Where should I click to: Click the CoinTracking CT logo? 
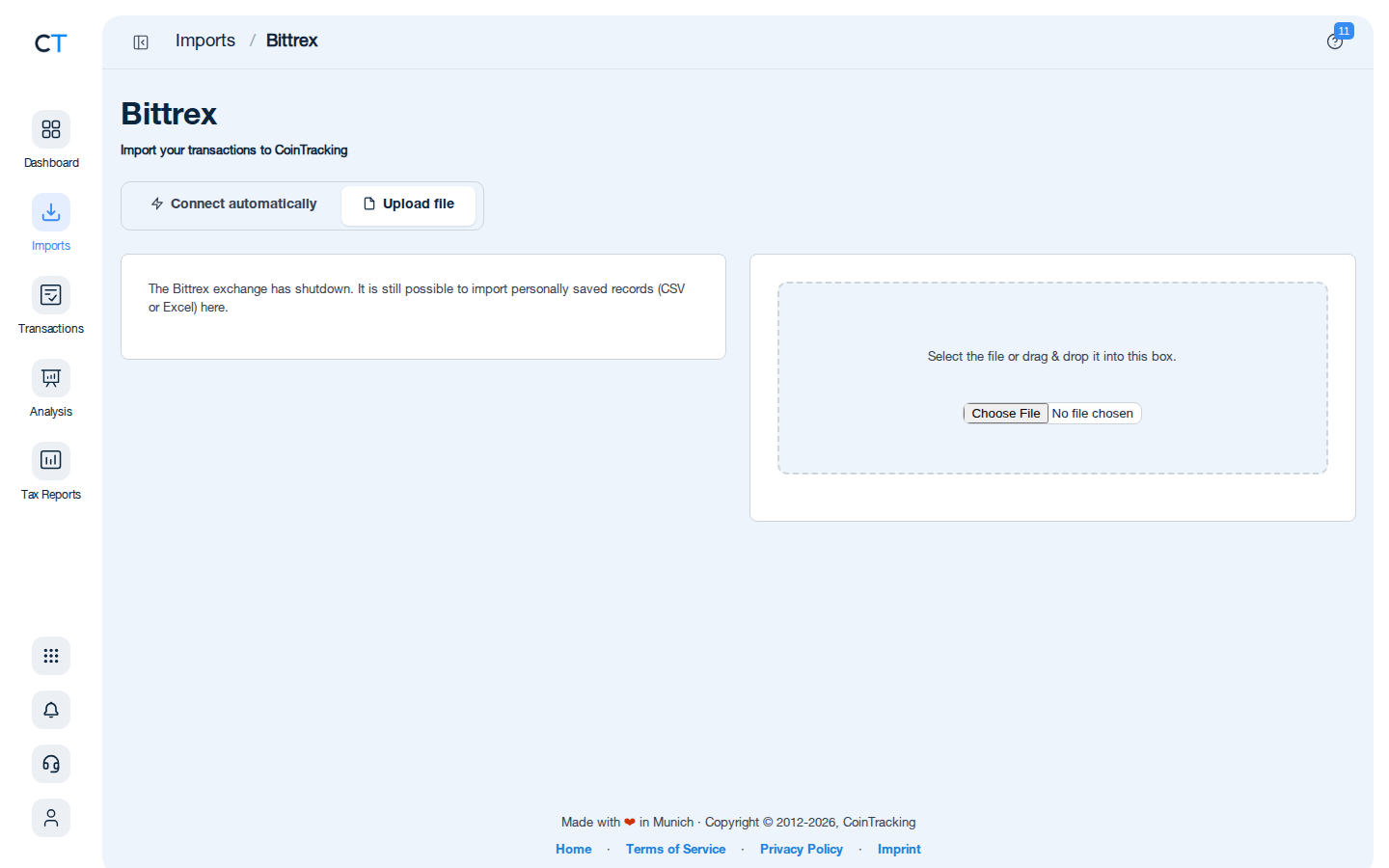[50, 43]
